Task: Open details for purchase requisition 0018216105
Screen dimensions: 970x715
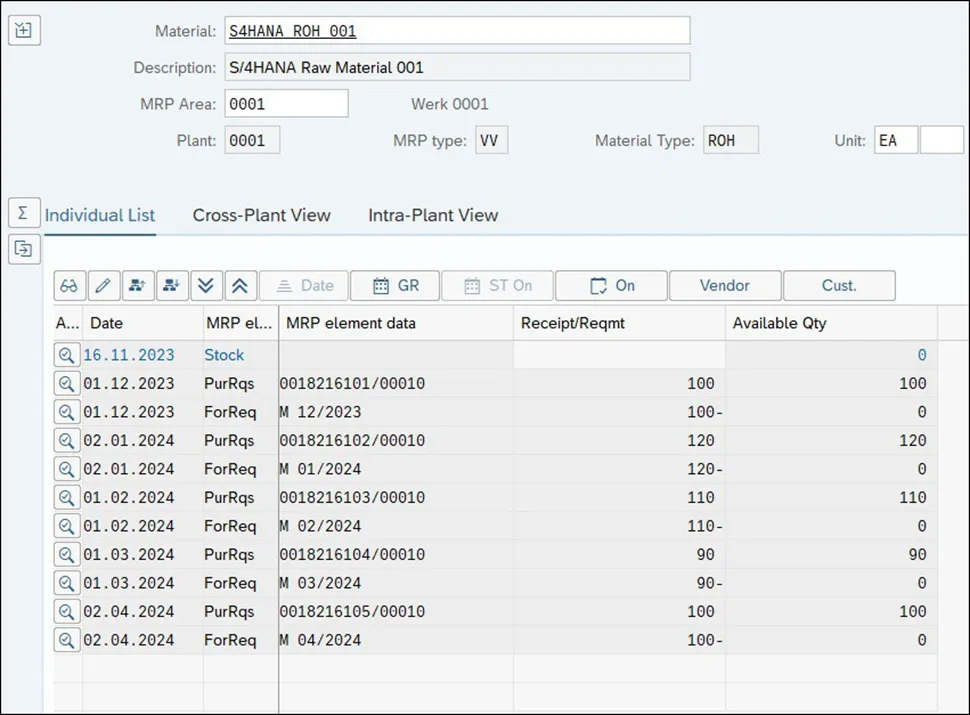Action: click(67, 612)
